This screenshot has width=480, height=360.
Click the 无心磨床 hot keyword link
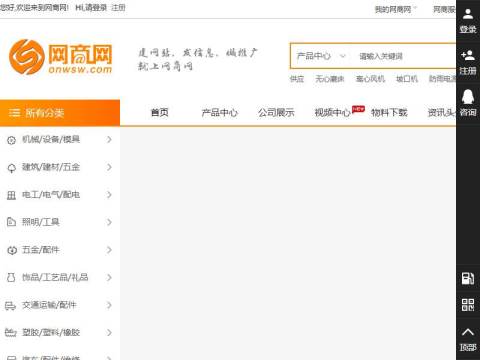pos(330,79)
